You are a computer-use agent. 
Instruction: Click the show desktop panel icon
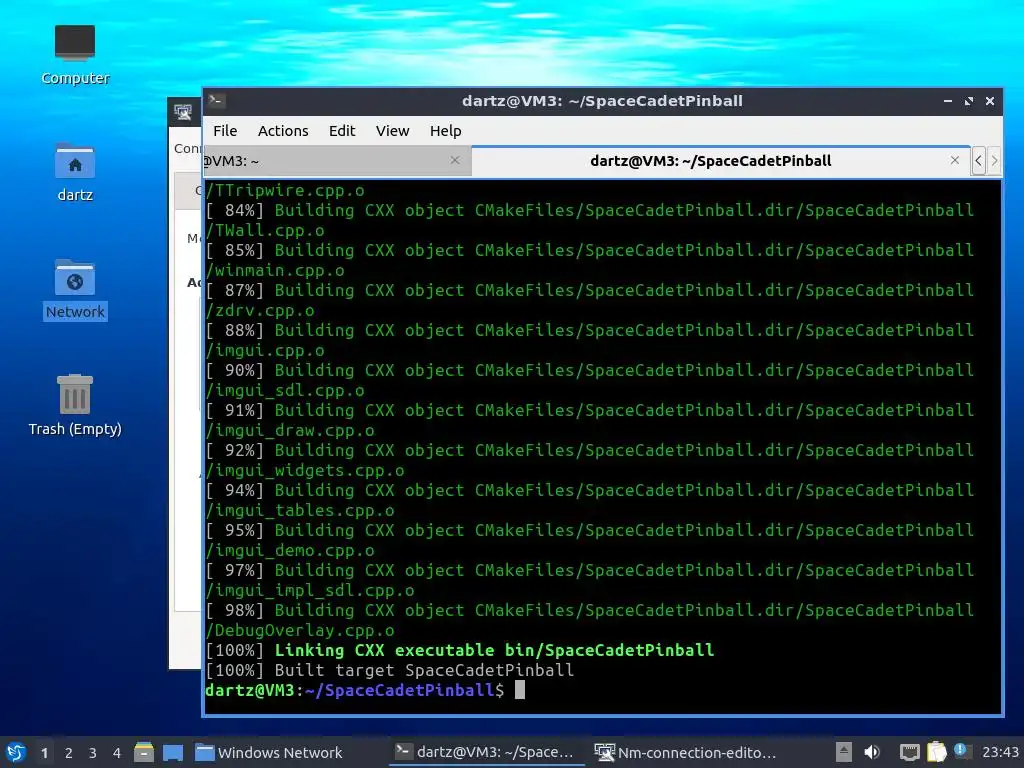point(173,752)
